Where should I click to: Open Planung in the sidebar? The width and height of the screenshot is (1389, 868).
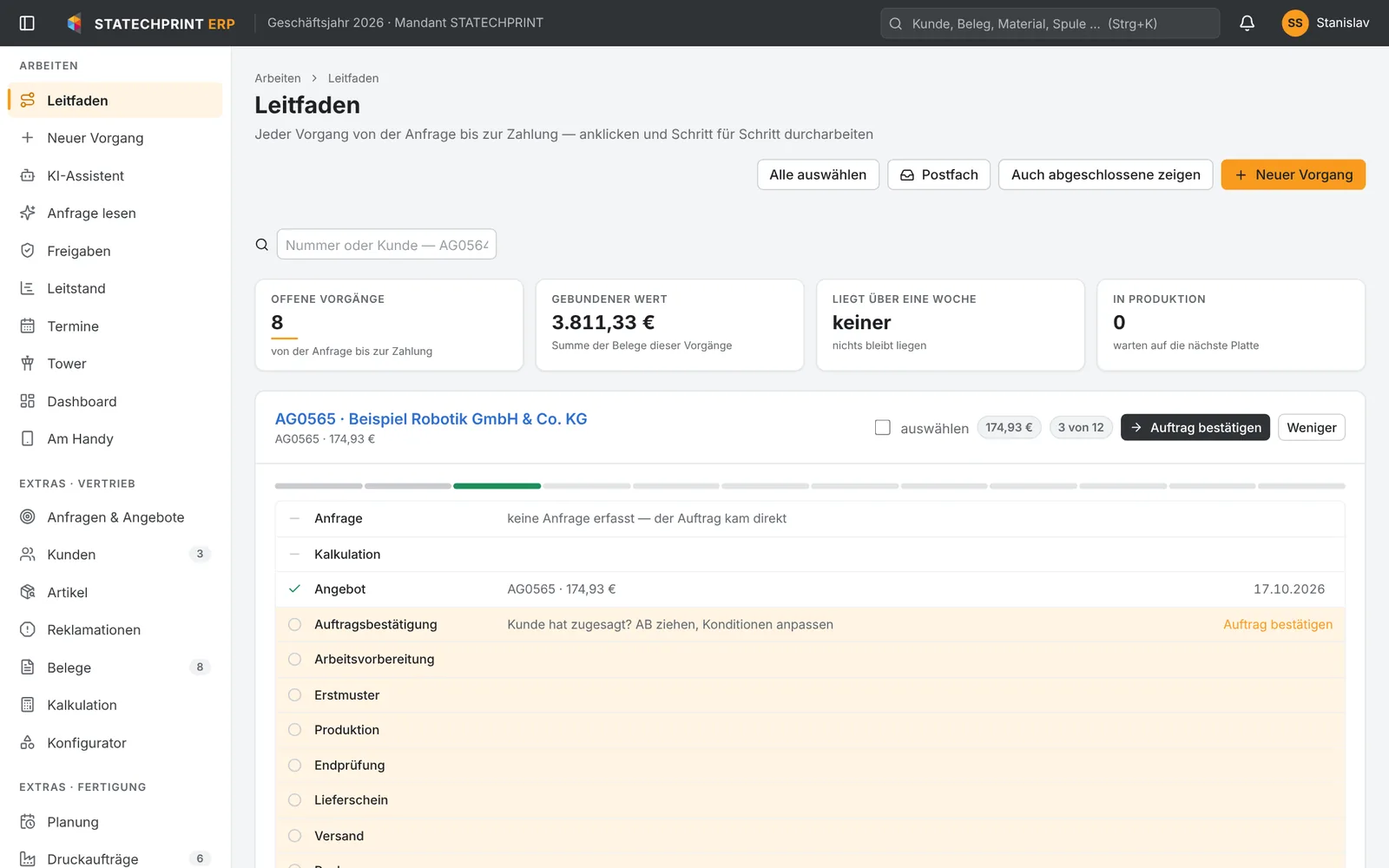pos(115,822)
